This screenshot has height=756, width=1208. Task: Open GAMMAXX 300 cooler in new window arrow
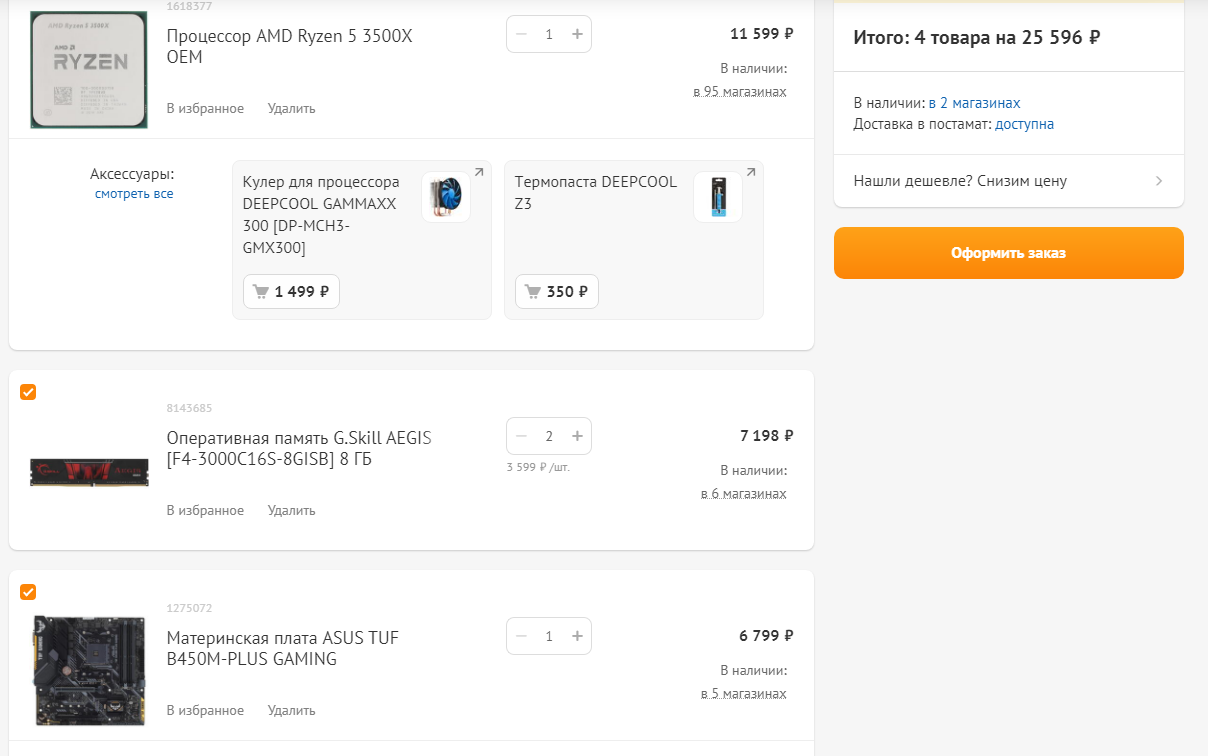479,173
